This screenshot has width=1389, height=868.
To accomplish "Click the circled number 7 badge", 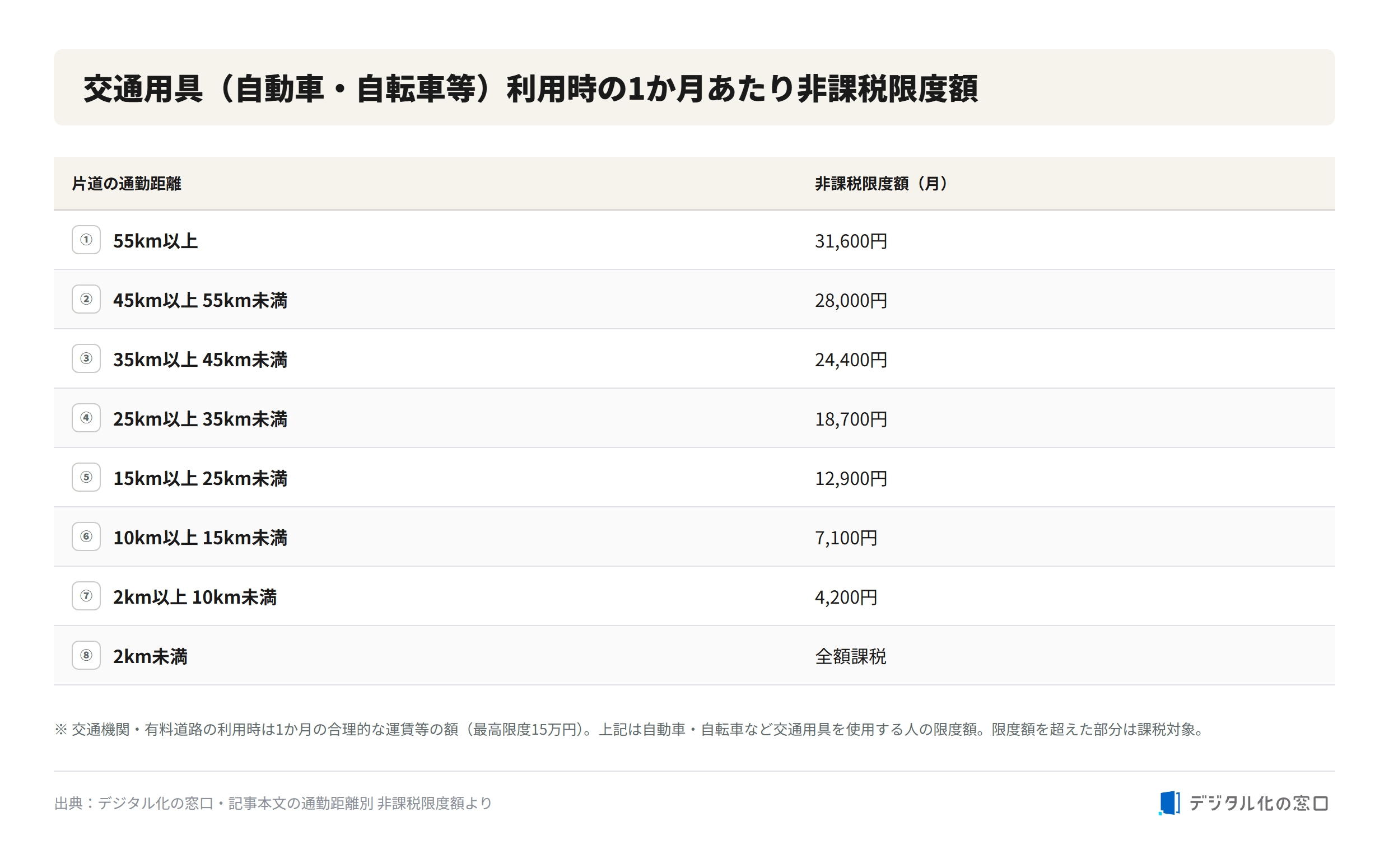I will 86,596.
